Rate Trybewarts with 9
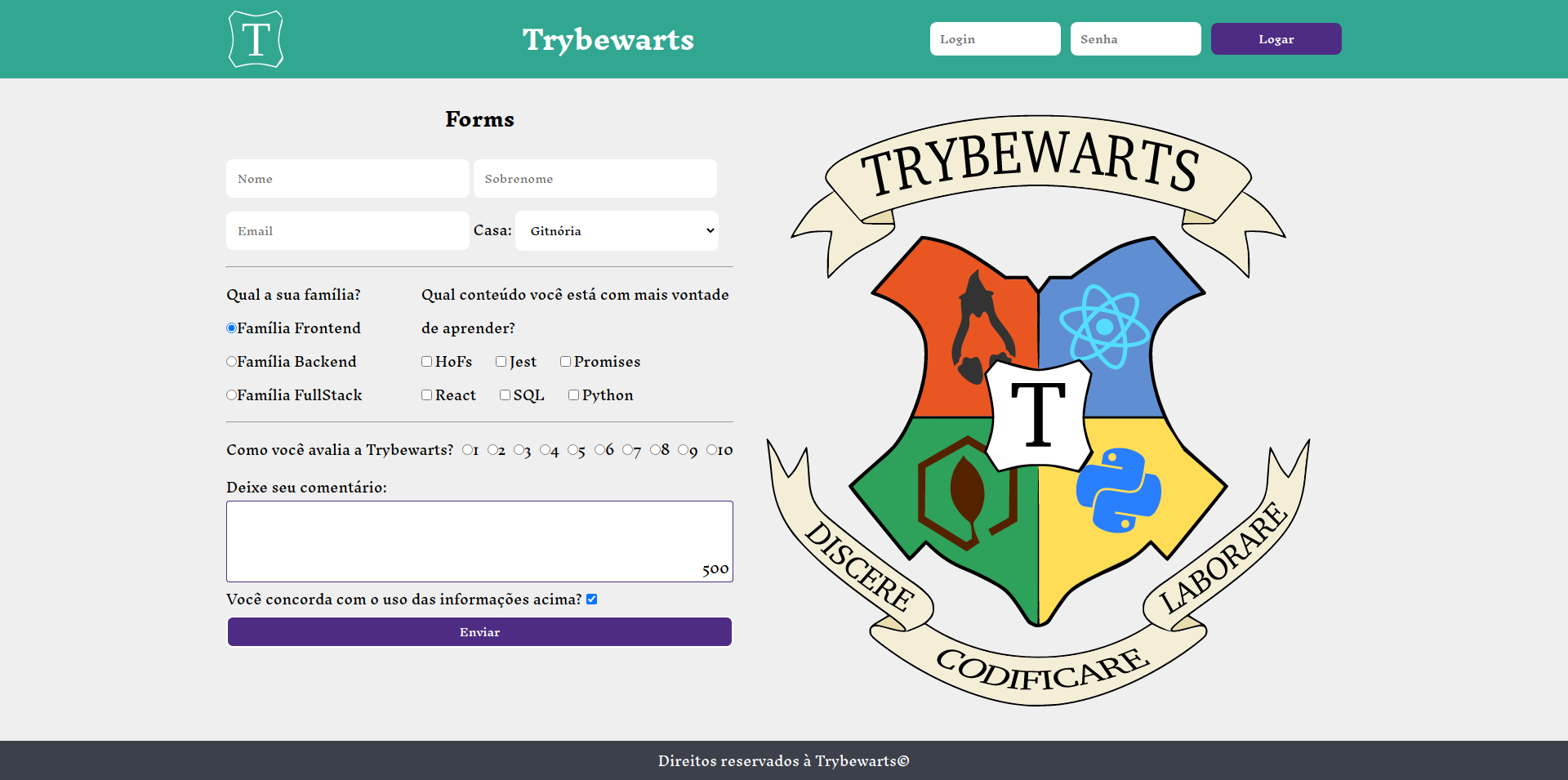 pos(683,450)
